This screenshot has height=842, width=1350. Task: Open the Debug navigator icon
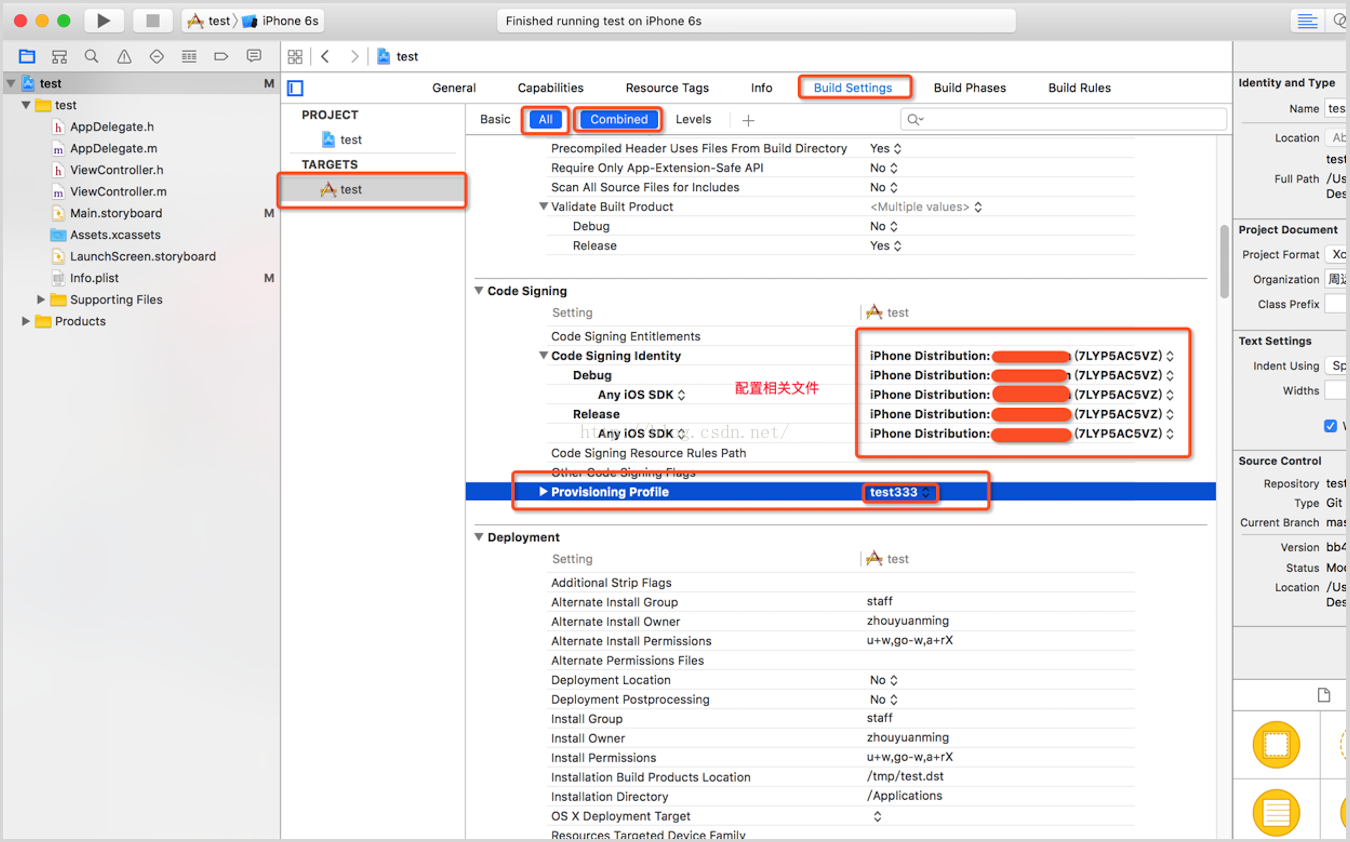(x=189, y=56)
